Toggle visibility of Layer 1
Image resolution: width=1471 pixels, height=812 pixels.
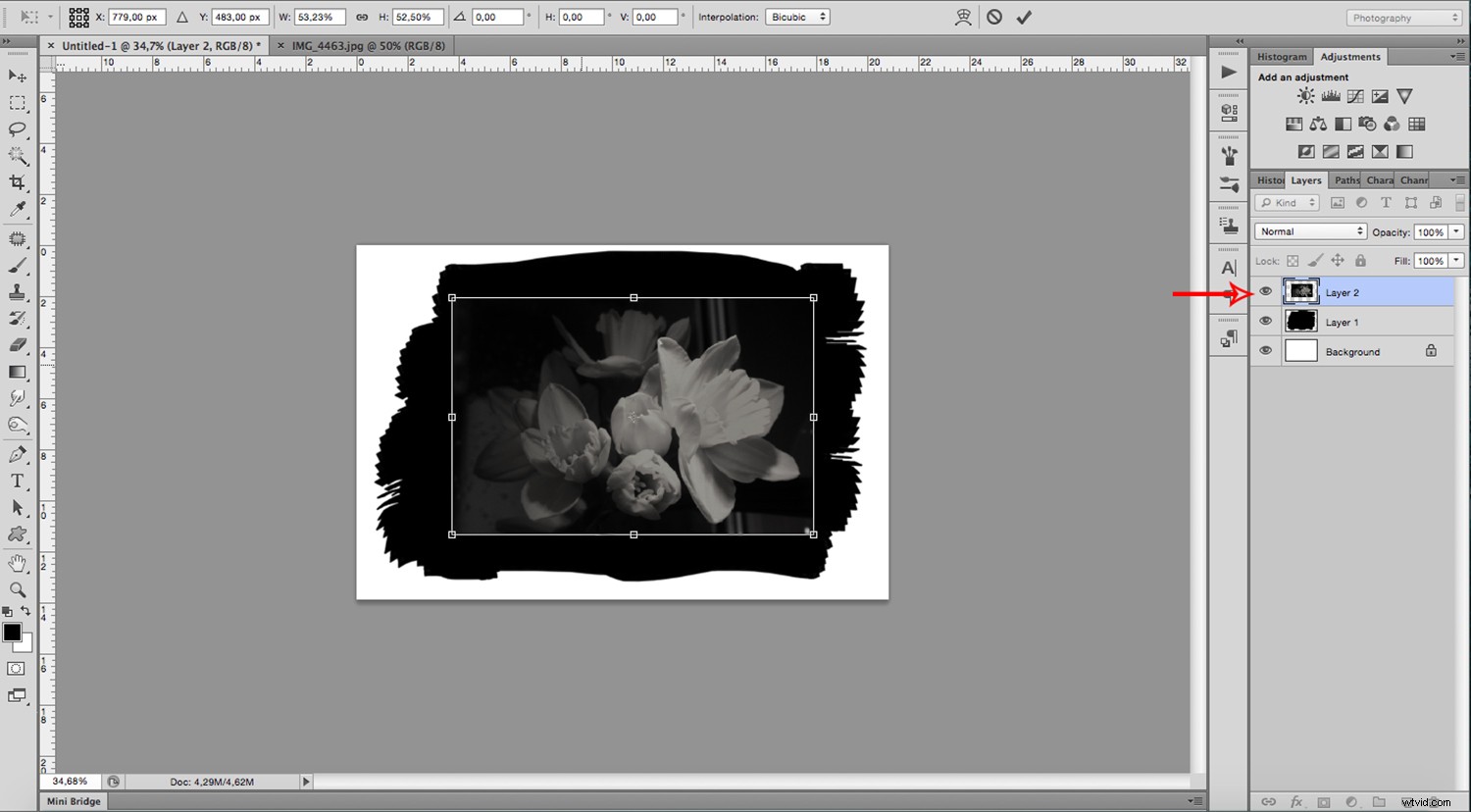click(1265, 321)
